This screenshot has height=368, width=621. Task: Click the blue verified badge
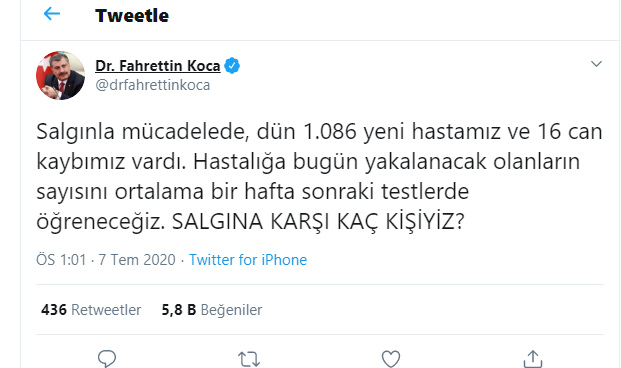[x=232, y=66]
